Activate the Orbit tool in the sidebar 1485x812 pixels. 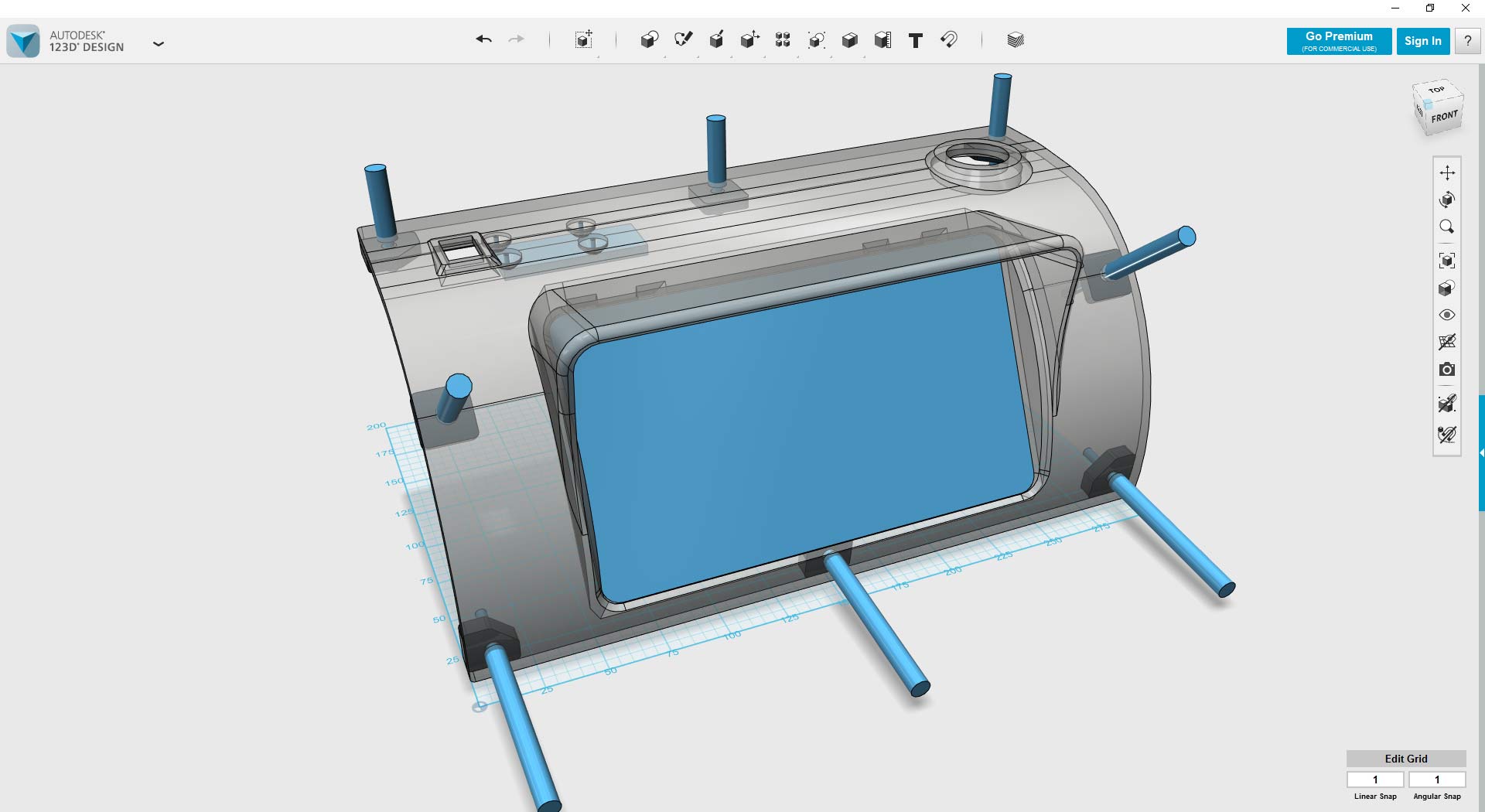(1449, 200)
